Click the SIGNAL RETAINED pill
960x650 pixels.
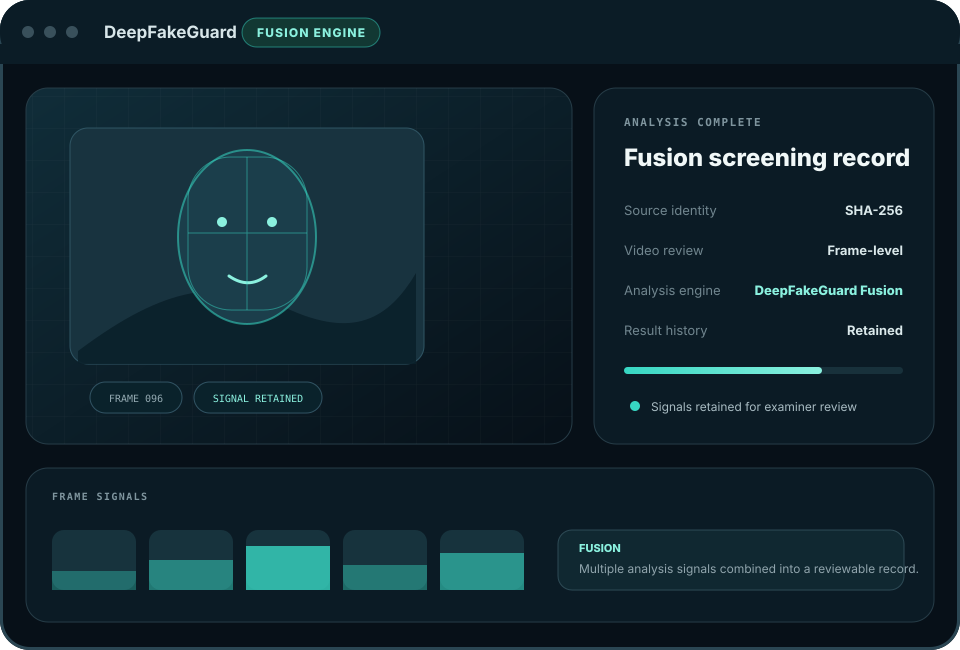(258, 398)
